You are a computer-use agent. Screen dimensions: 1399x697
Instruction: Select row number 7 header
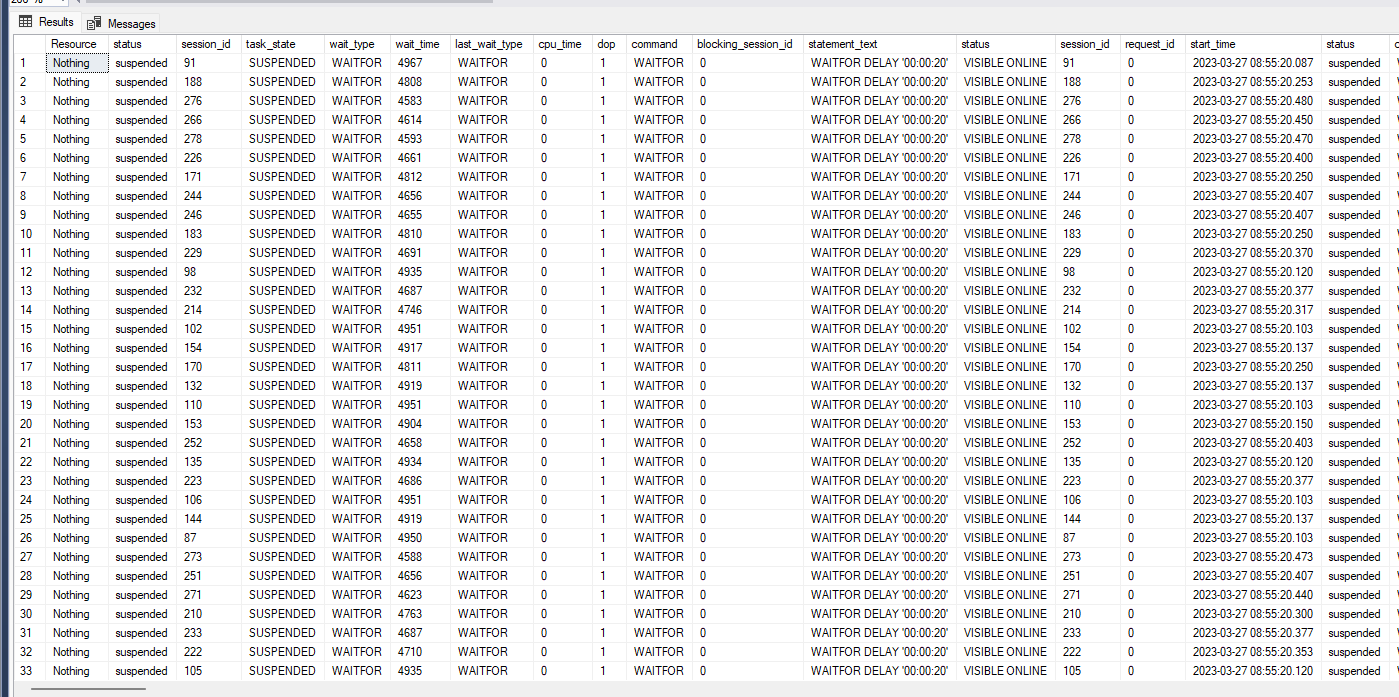[x=30, y=177]
